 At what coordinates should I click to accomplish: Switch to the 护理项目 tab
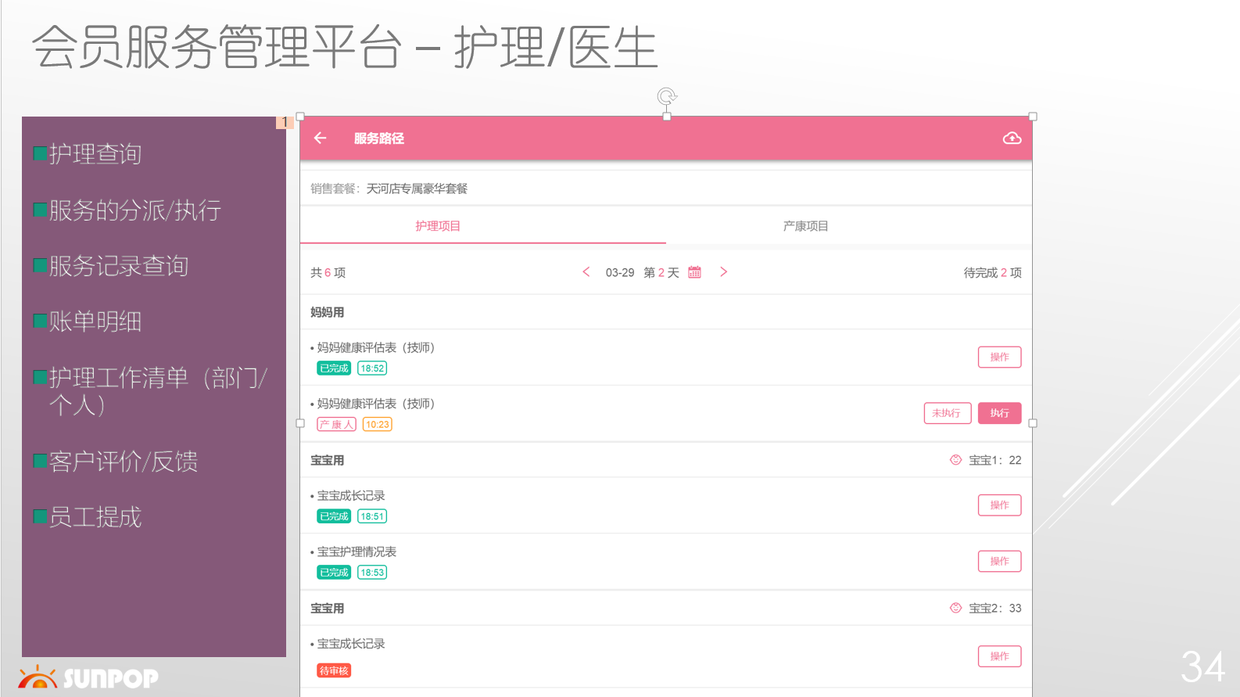438,226
